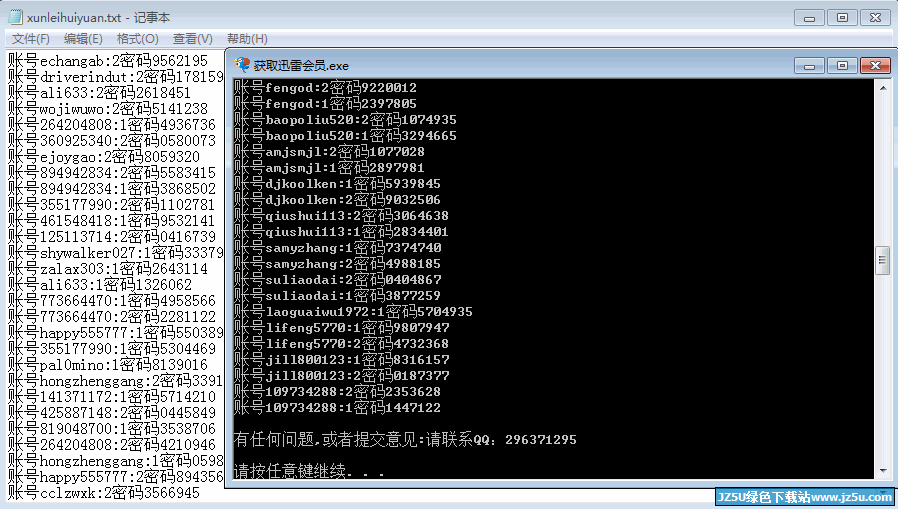Click the ejoygao:2 line in Notepad

[x=104, y=157]
